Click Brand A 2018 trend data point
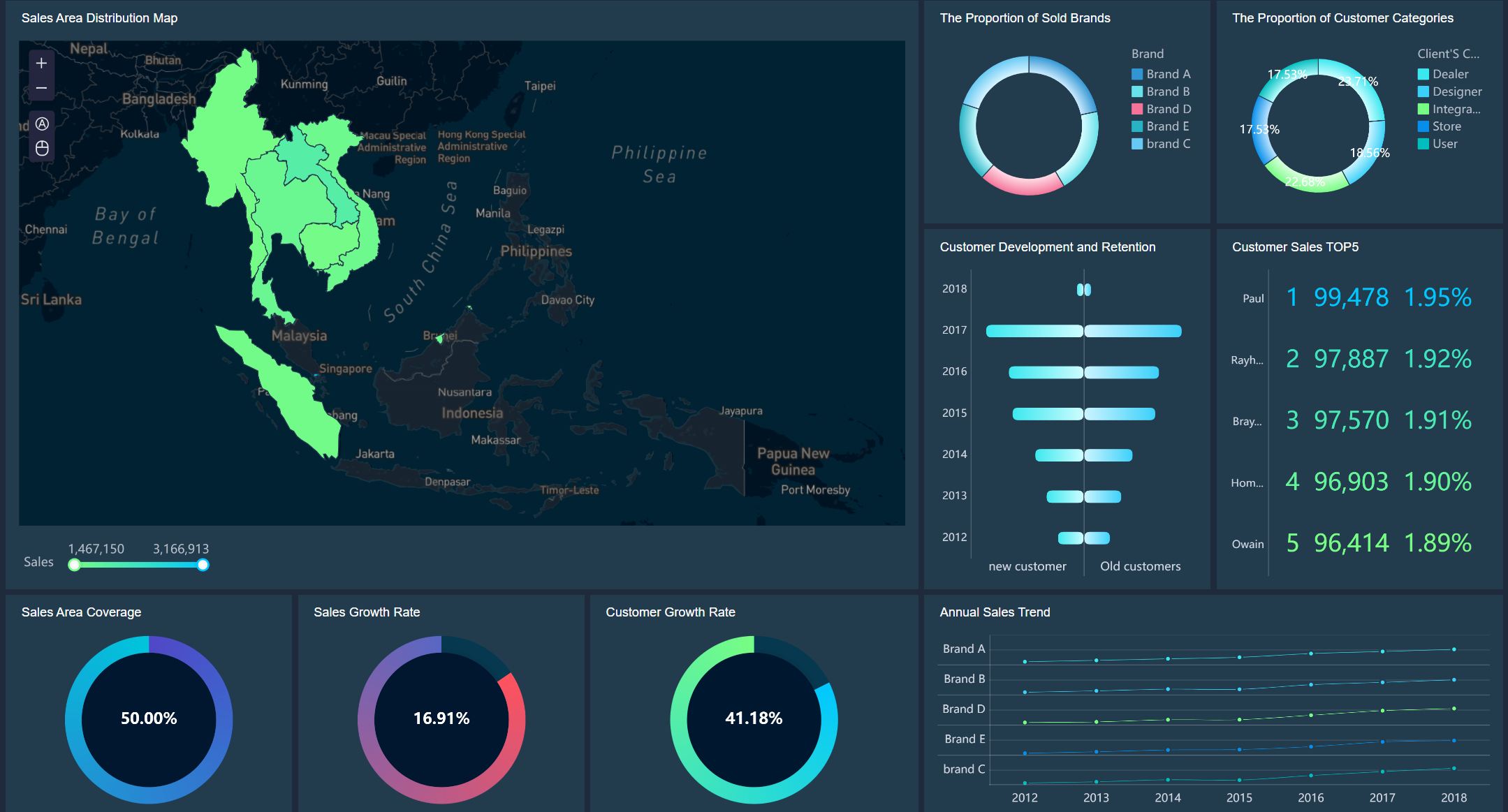 [x=1454, y=649]
